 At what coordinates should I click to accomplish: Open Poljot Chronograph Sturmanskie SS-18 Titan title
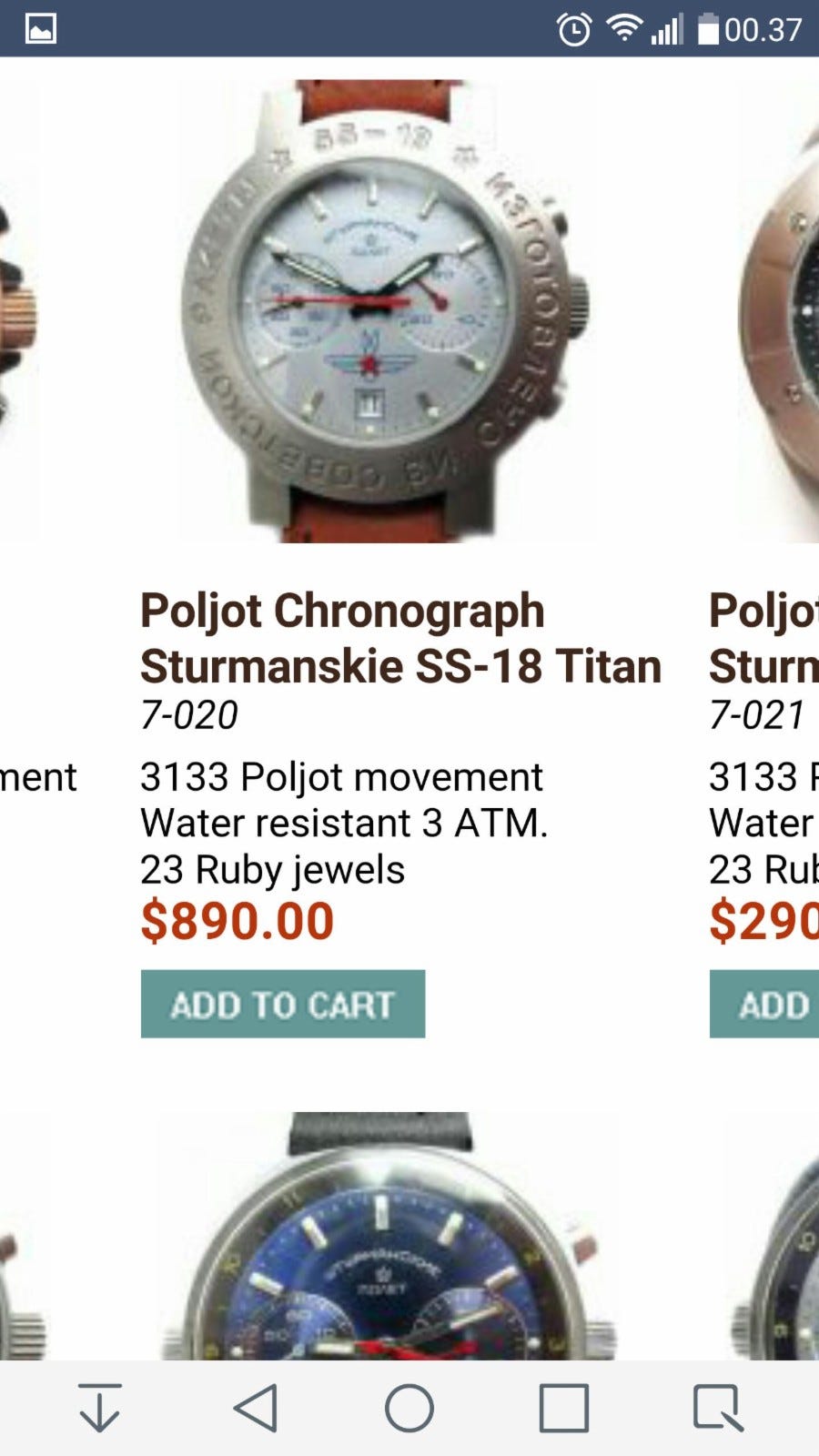point(400,638)
